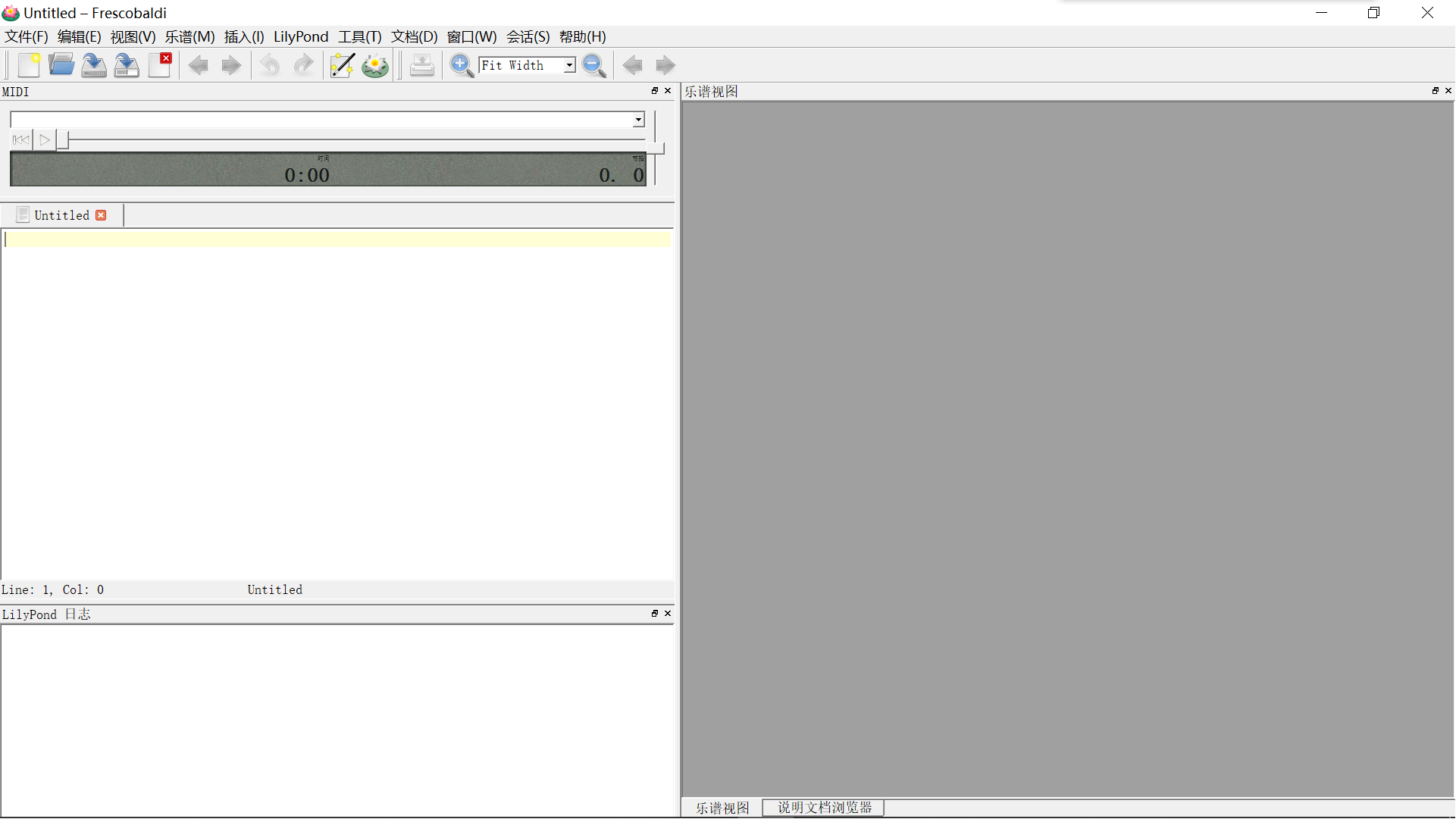This screenshot has height=819, width=1456.
Task: Engrave with the LilyPond water lily icon
Action: point(375,65)
